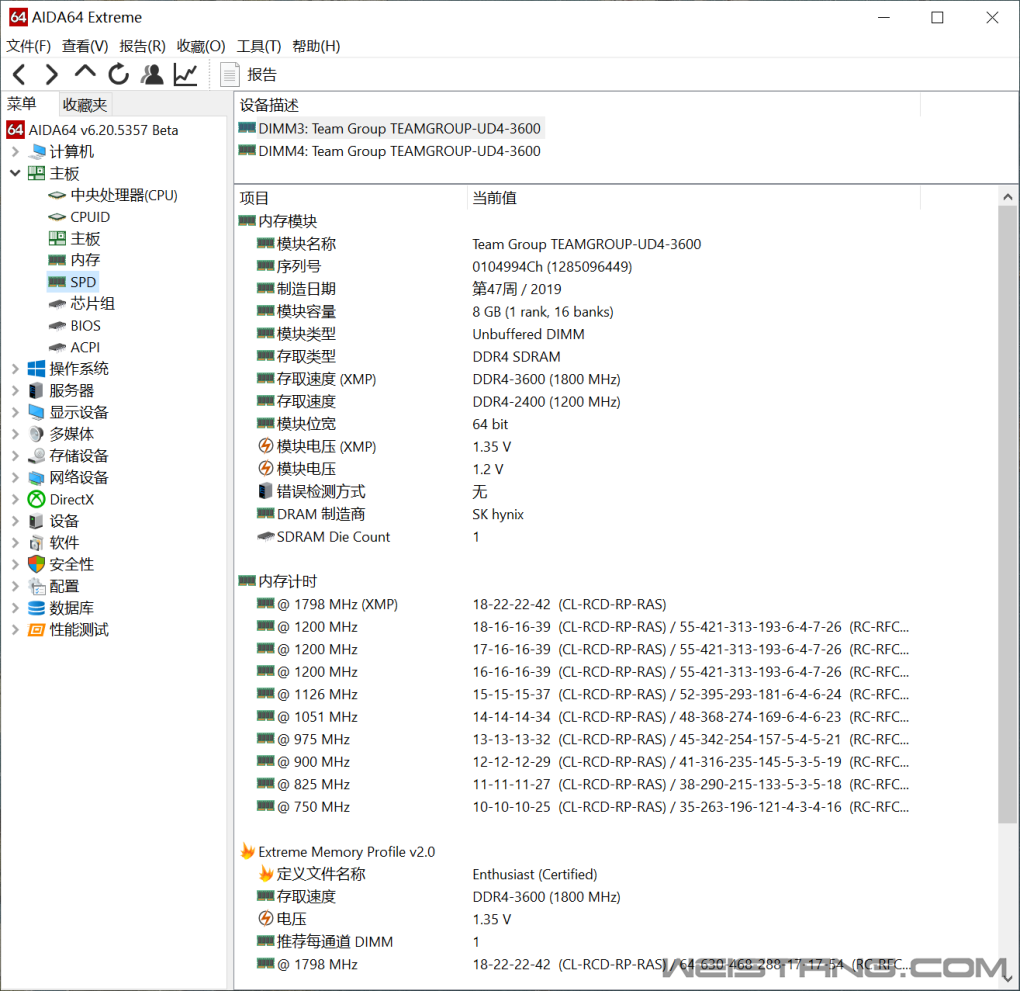Image resolution: width=1020 pixels, height=991 pixels.
Task: Click the scrollbar up arrow in details pane
Action: [x=1008, y=197]
